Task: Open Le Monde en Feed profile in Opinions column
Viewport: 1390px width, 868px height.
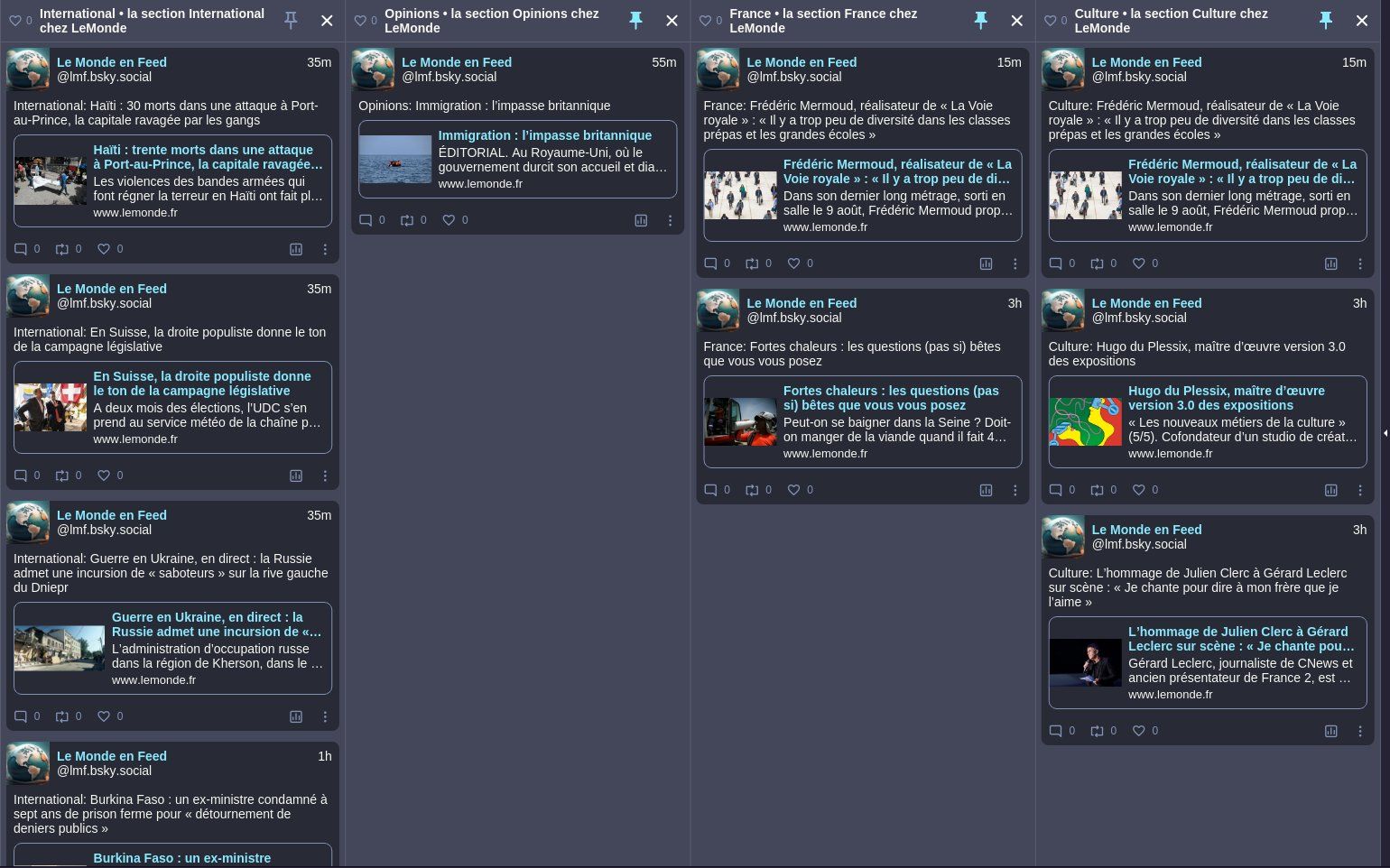Action: tap(456, 62)
